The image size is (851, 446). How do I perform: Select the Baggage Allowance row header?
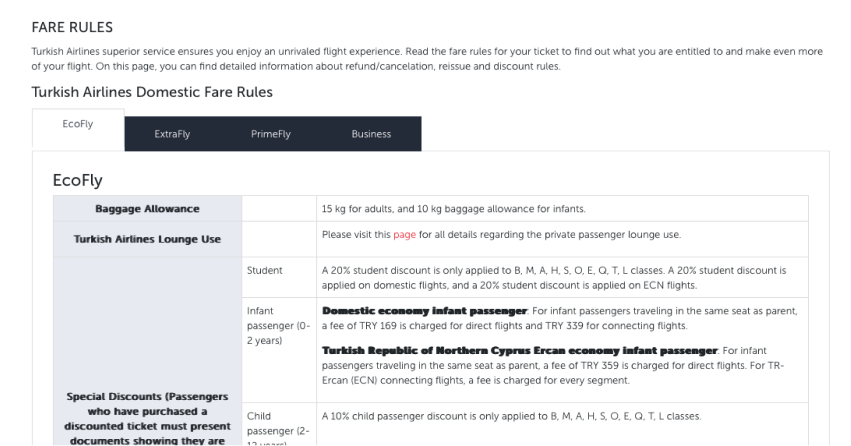pyautogui.click(x=147, y=209)
